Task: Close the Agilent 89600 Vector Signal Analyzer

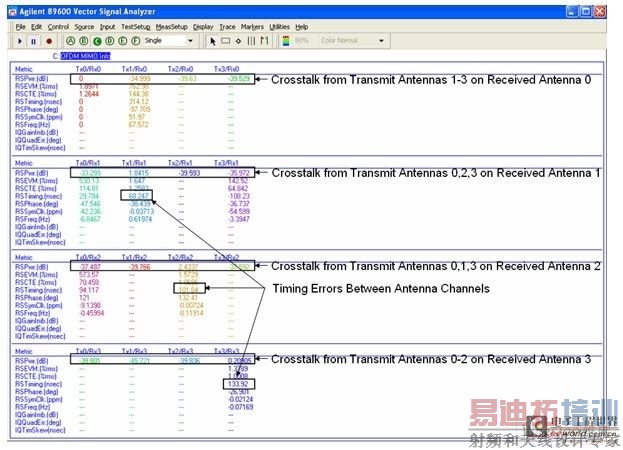Action: (600, 12)
